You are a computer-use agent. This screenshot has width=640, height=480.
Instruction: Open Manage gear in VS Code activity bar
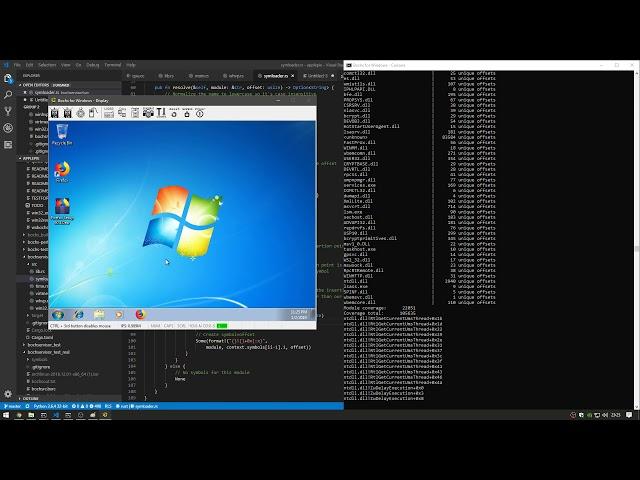[8, 394]
